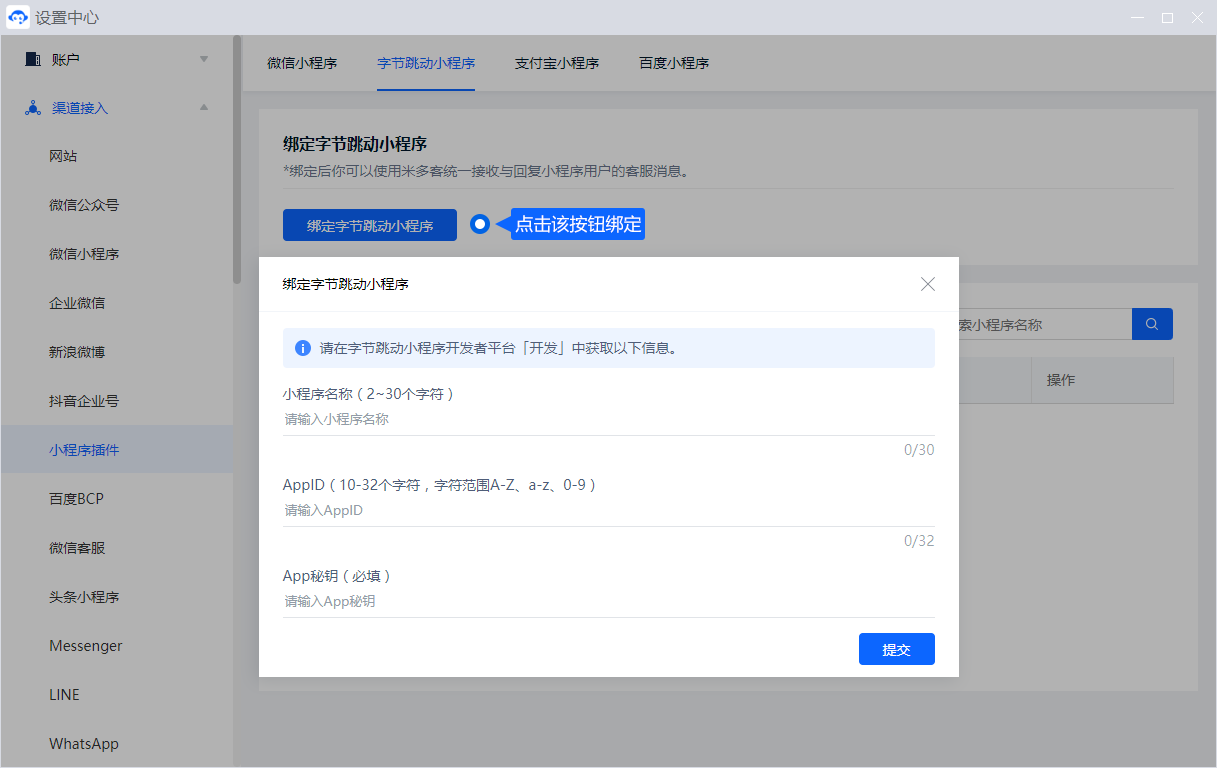Click the 渠道接入 channel access icon

32,108
